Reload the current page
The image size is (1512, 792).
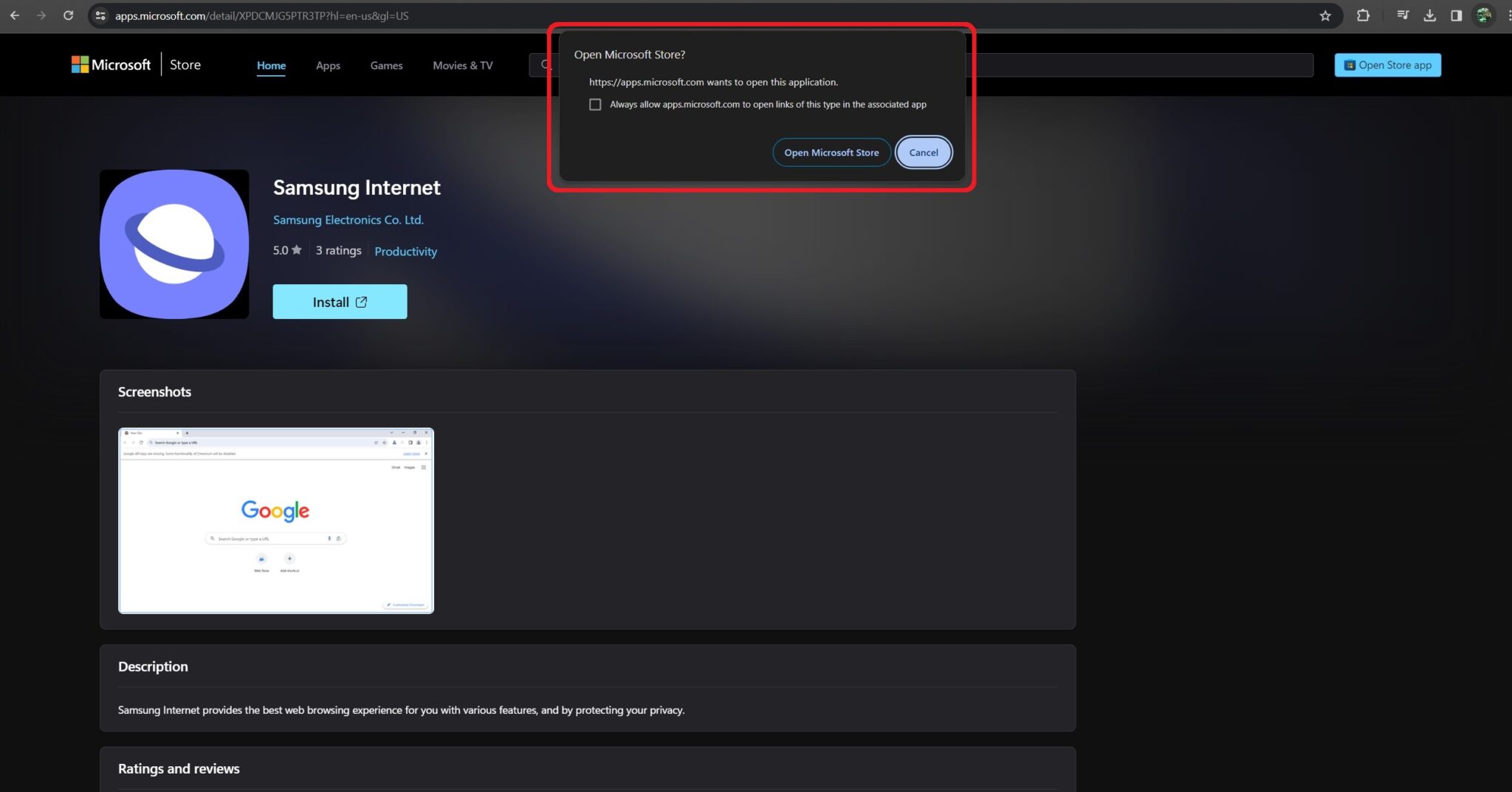point(68,16)
